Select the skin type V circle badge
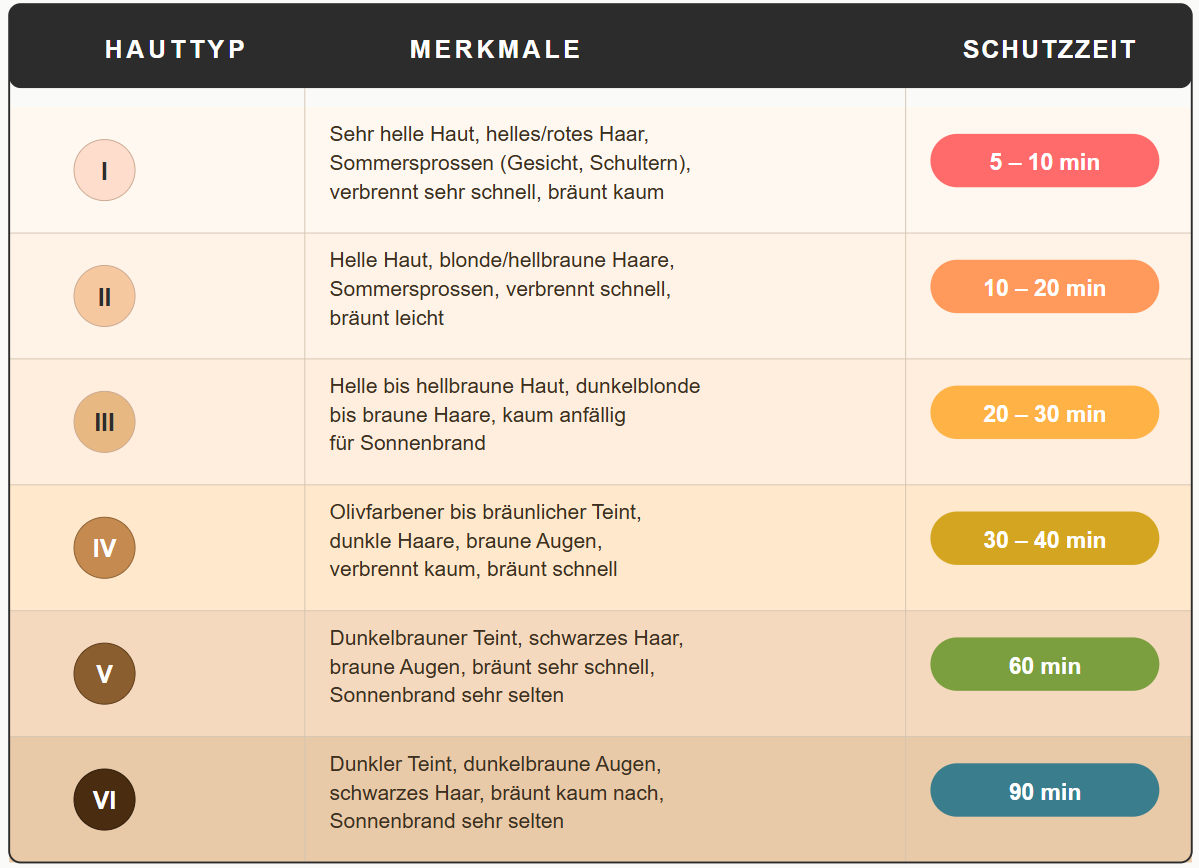This screenshot has height=868, width=1199. point(105,674)
